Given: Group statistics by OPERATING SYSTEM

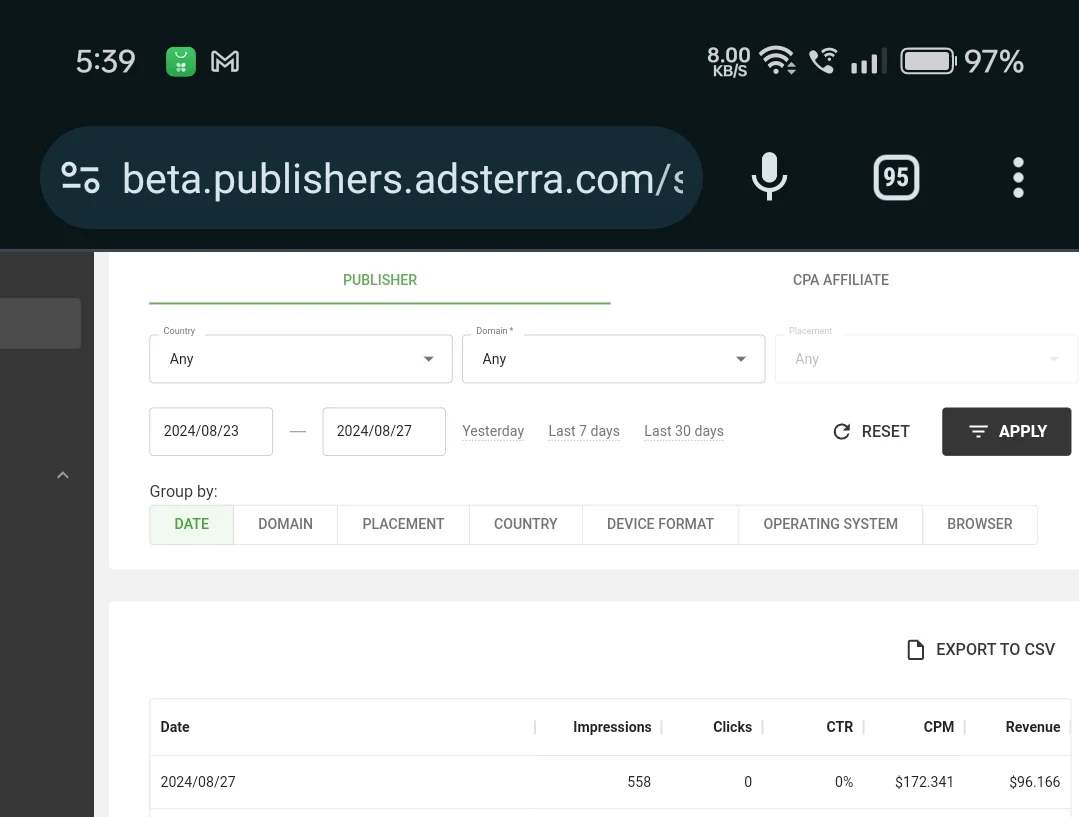Looking at the screenshot, I should [x=831, y=524].
